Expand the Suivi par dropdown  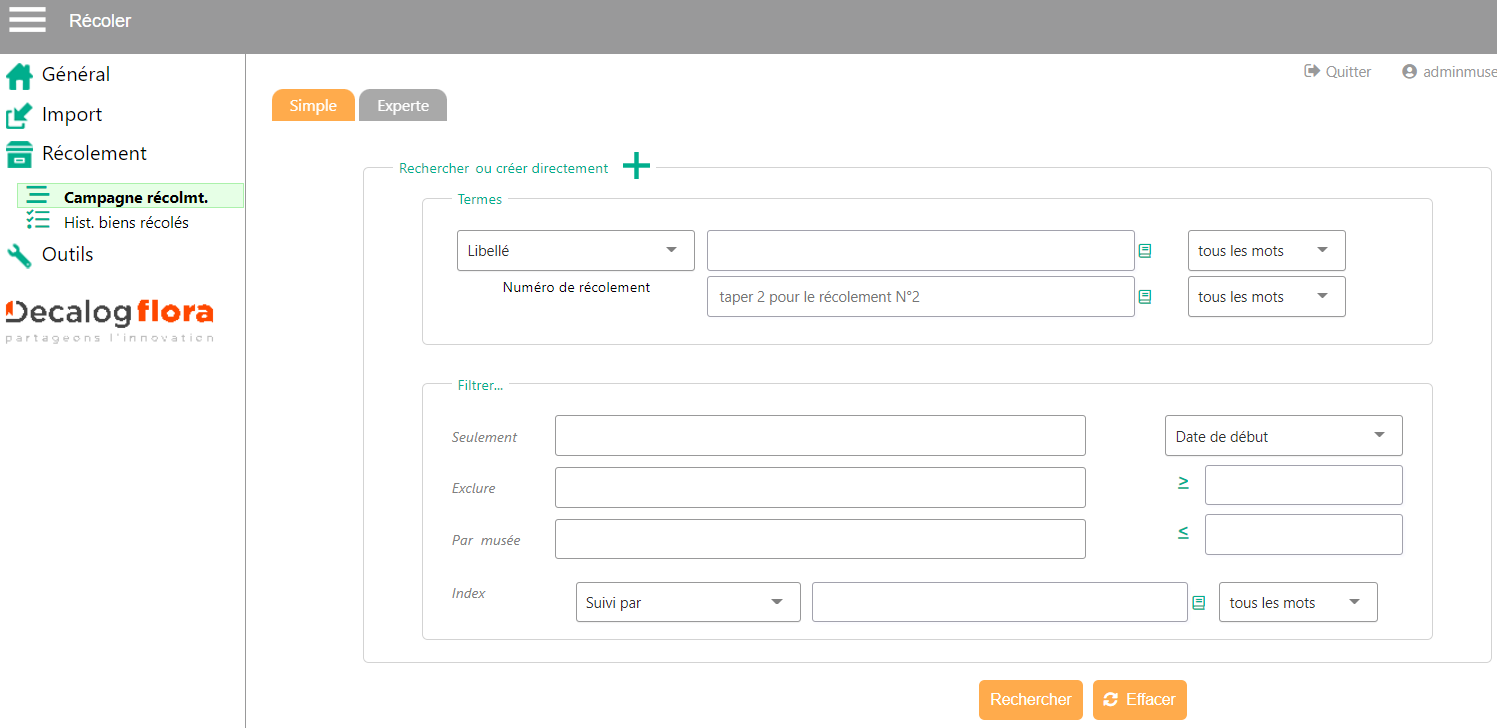tap(687, 603)
